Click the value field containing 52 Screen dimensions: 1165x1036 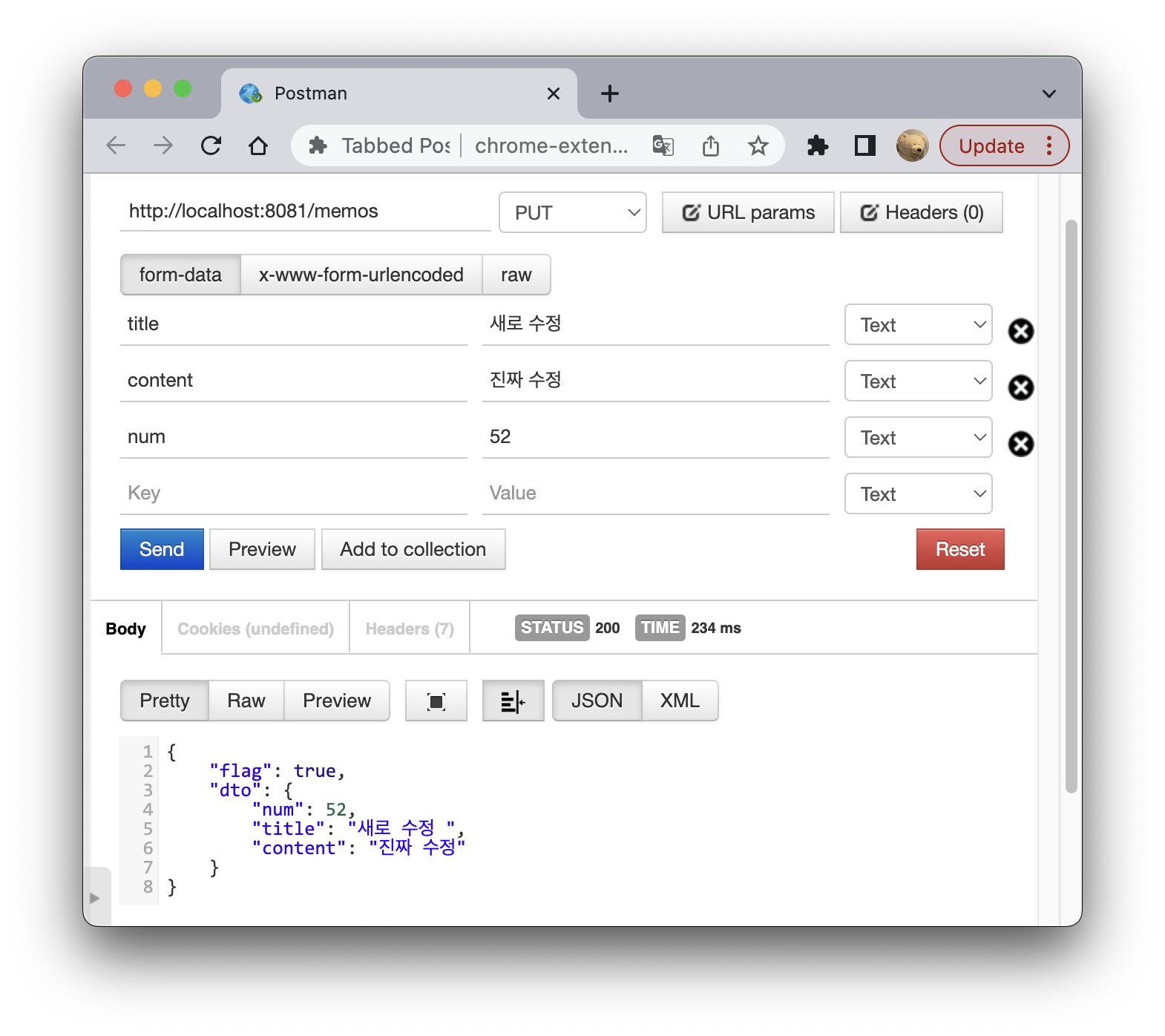pos(656,437)
